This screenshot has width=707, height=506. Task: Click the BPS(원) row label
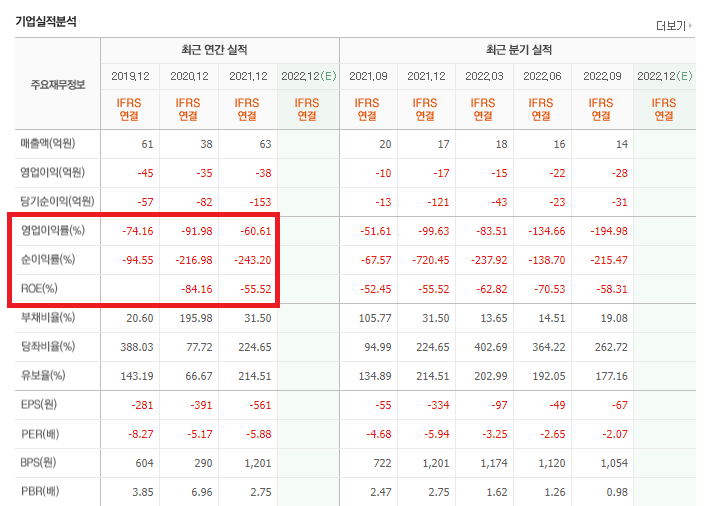pos(38,463)
